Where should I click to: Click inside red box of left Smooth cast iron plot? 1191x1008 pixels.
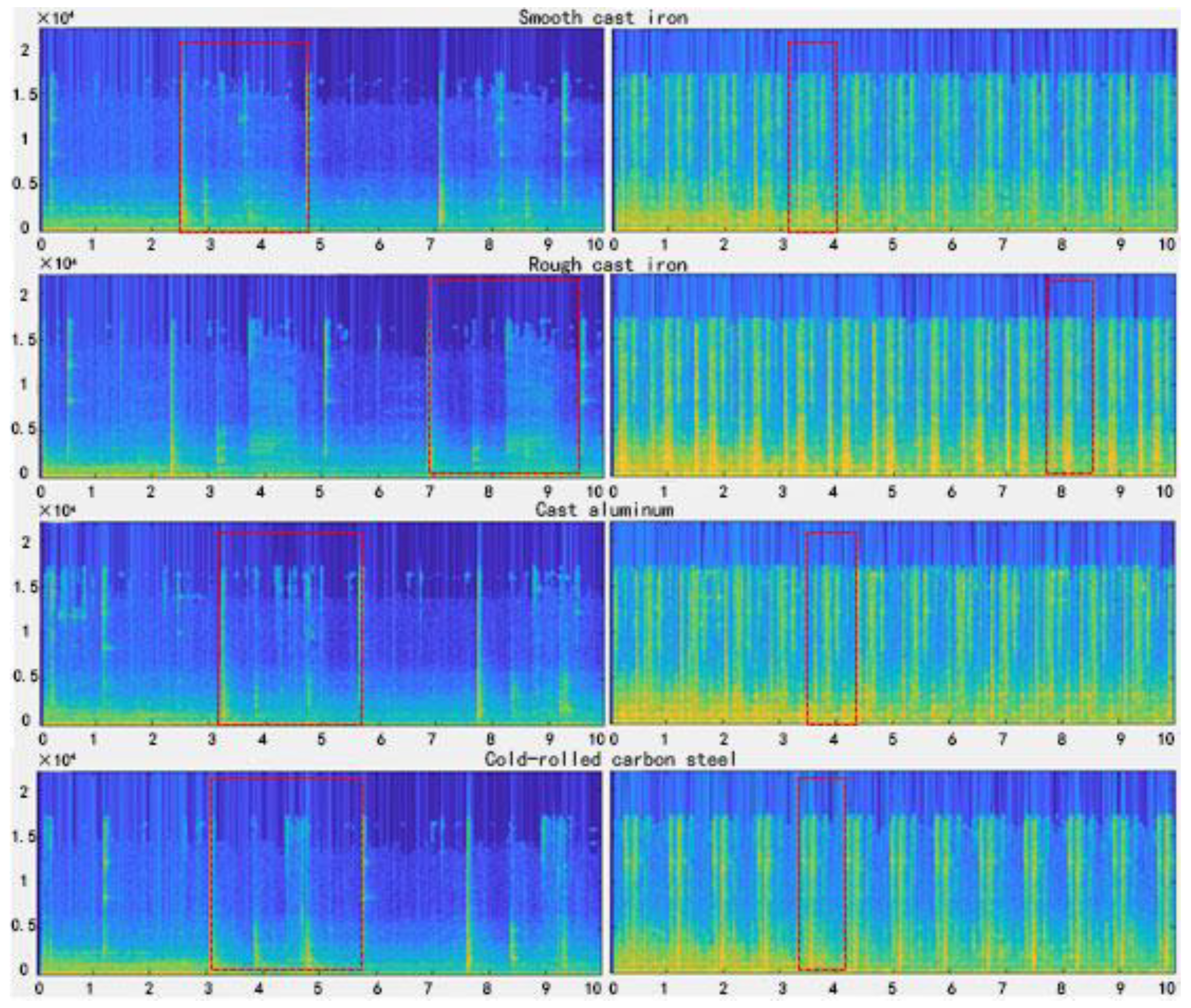click(x=244, y=137)
